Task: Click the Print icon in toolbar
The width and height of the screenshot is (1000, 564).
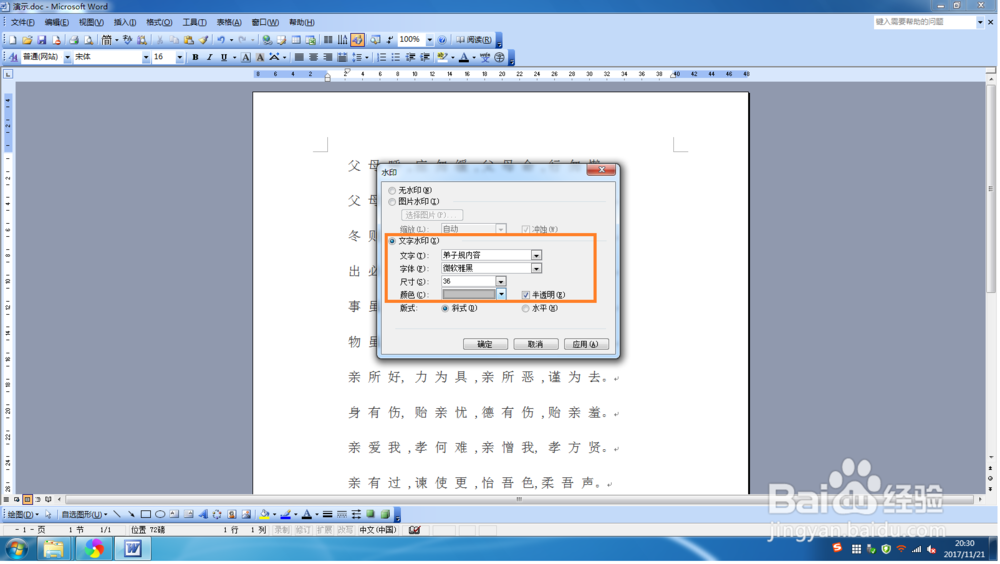Action: coord(73,40)
